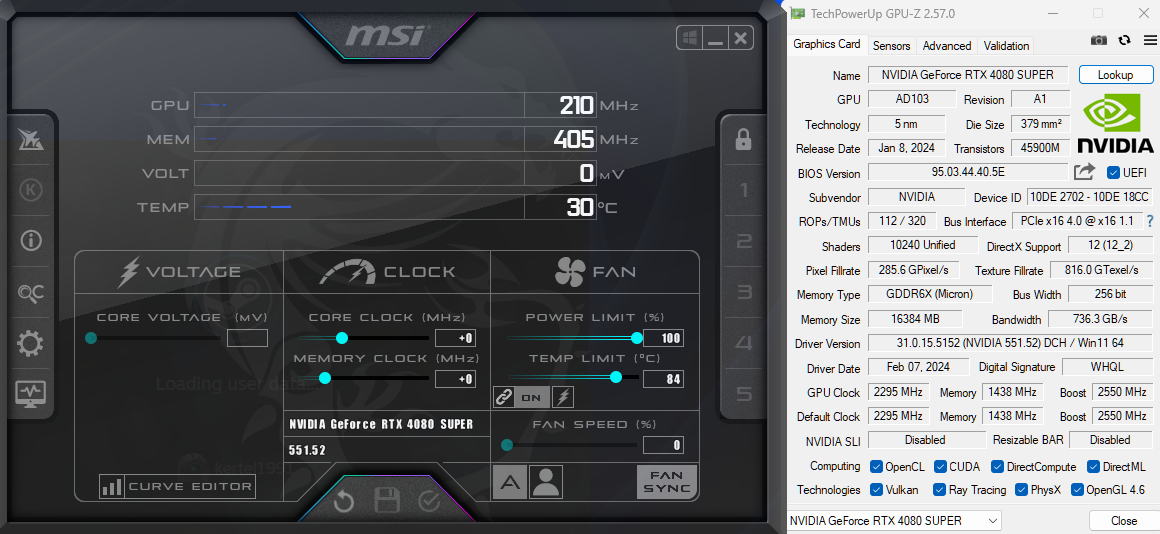Switch to the Advanced tab
The image size is (1160, 534).
[947, 45]
